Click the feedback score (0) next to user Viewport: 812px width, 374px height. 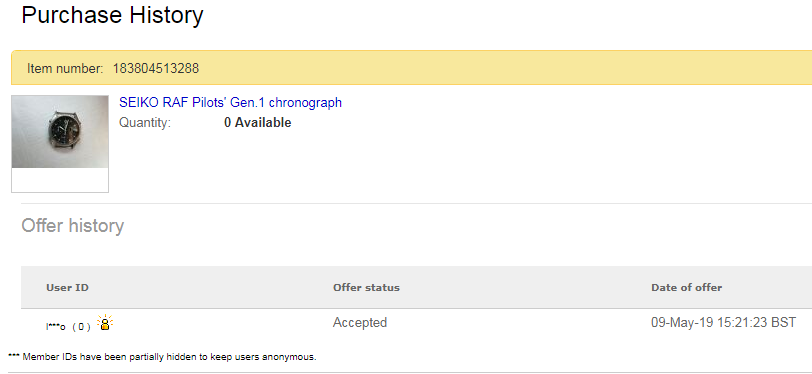81,327
